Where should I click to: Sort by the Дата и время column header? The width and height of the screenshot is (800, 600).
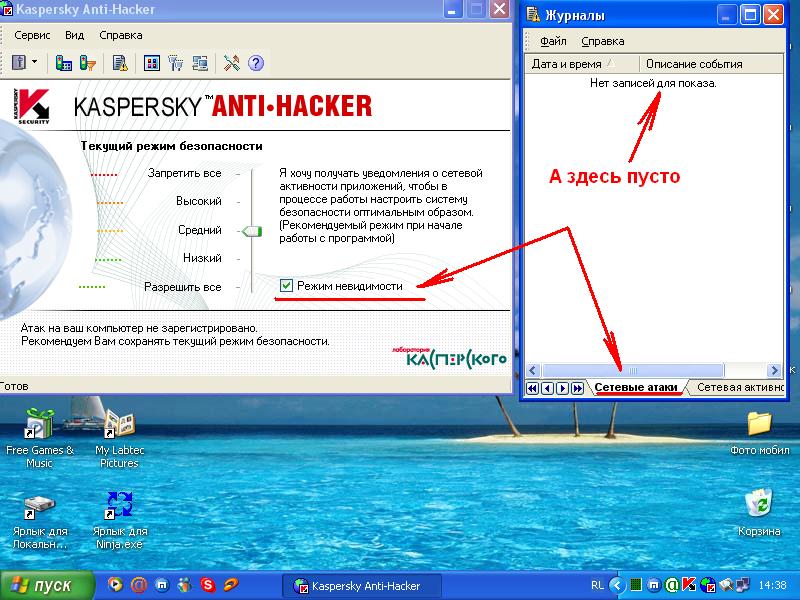pos(581,64)
